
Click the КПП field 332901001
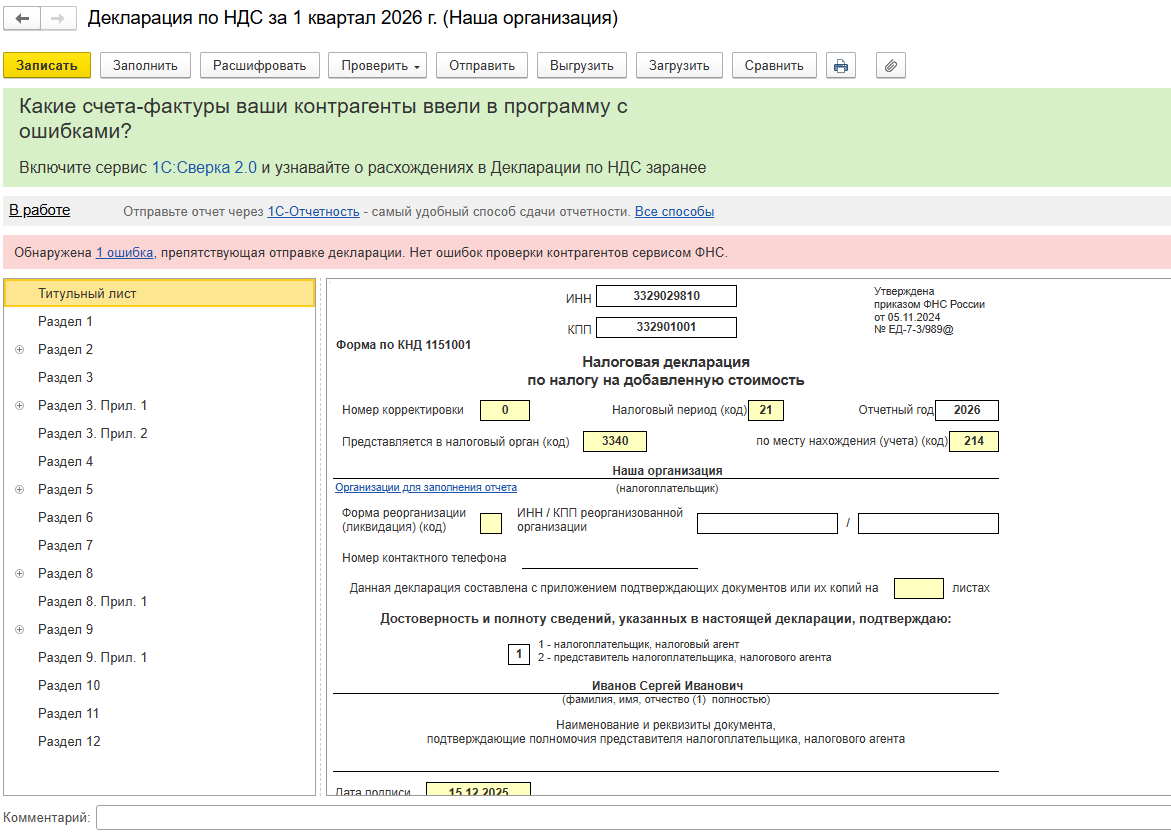[x=666, y=327]
